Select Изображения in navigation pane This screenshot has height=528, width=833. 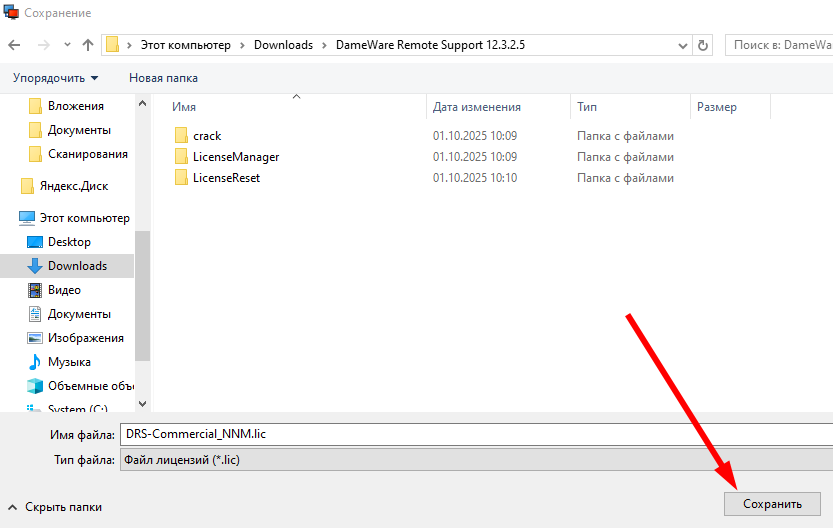(x=86, y=338)
